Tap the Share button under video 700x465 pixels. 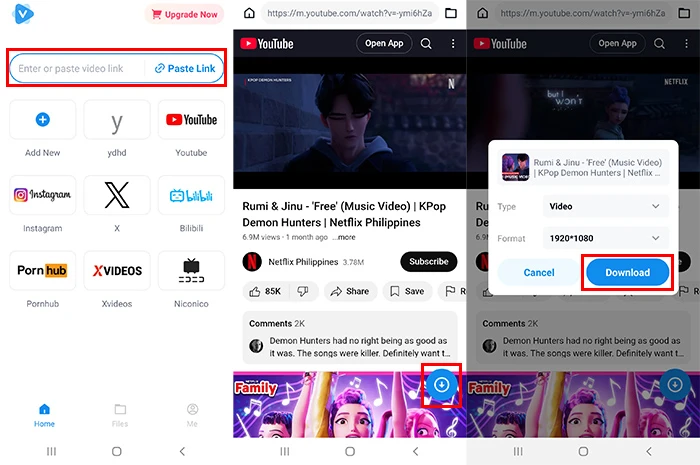(x=350, y=291)
